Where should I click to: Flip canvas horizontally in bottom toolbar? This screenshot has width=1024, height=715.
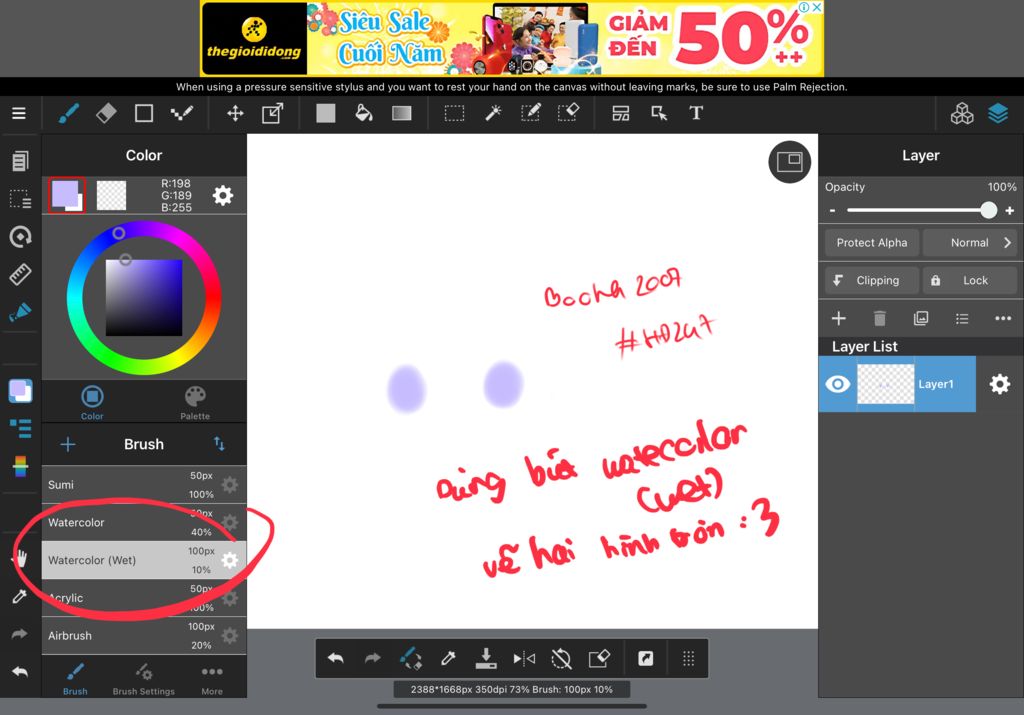[x=524, y=658]
